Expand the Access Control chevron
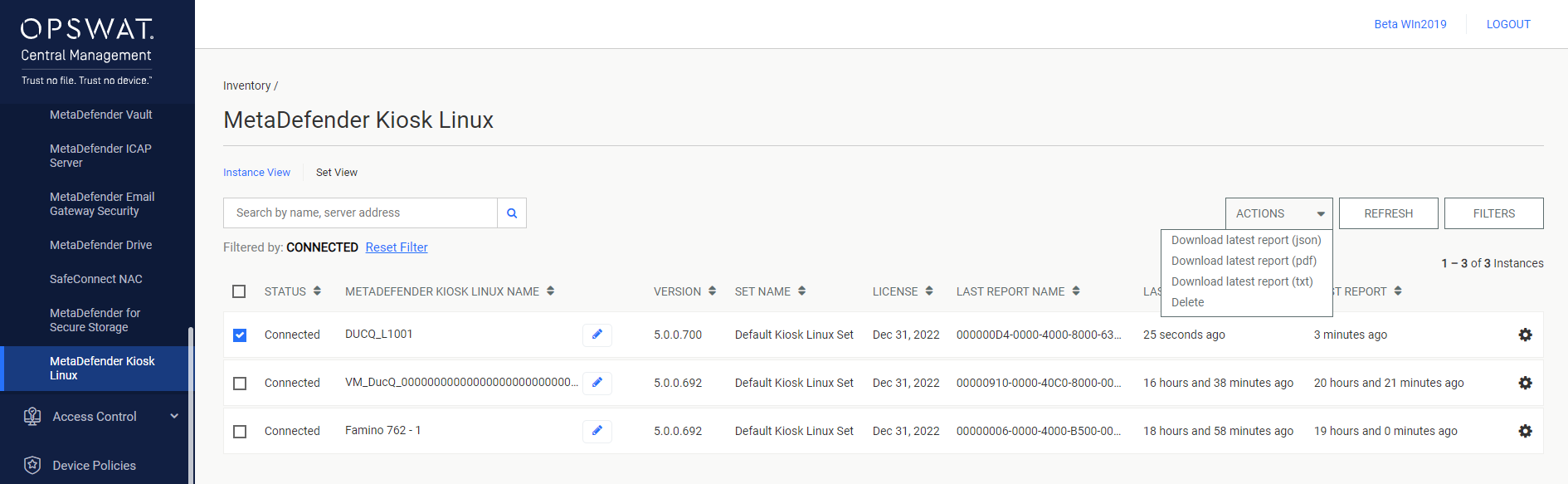 [x=174, y=416]
